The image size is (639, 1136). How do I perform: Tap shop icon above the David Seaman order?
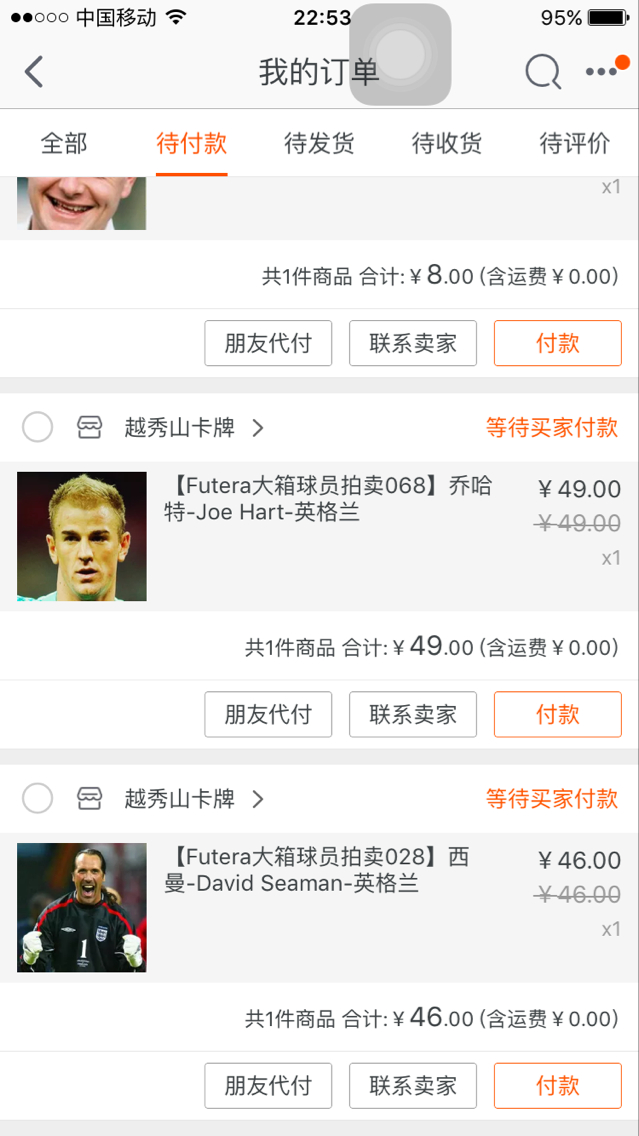coord(89,799)
